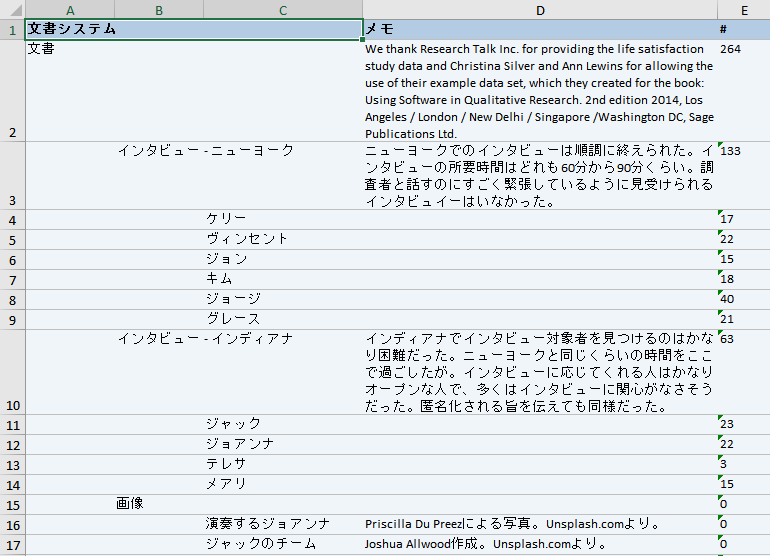Select the ジョアンナ cell in row 12
This screenshot has height=556, width=770.
pyautogui.click(x=283, y=445)
